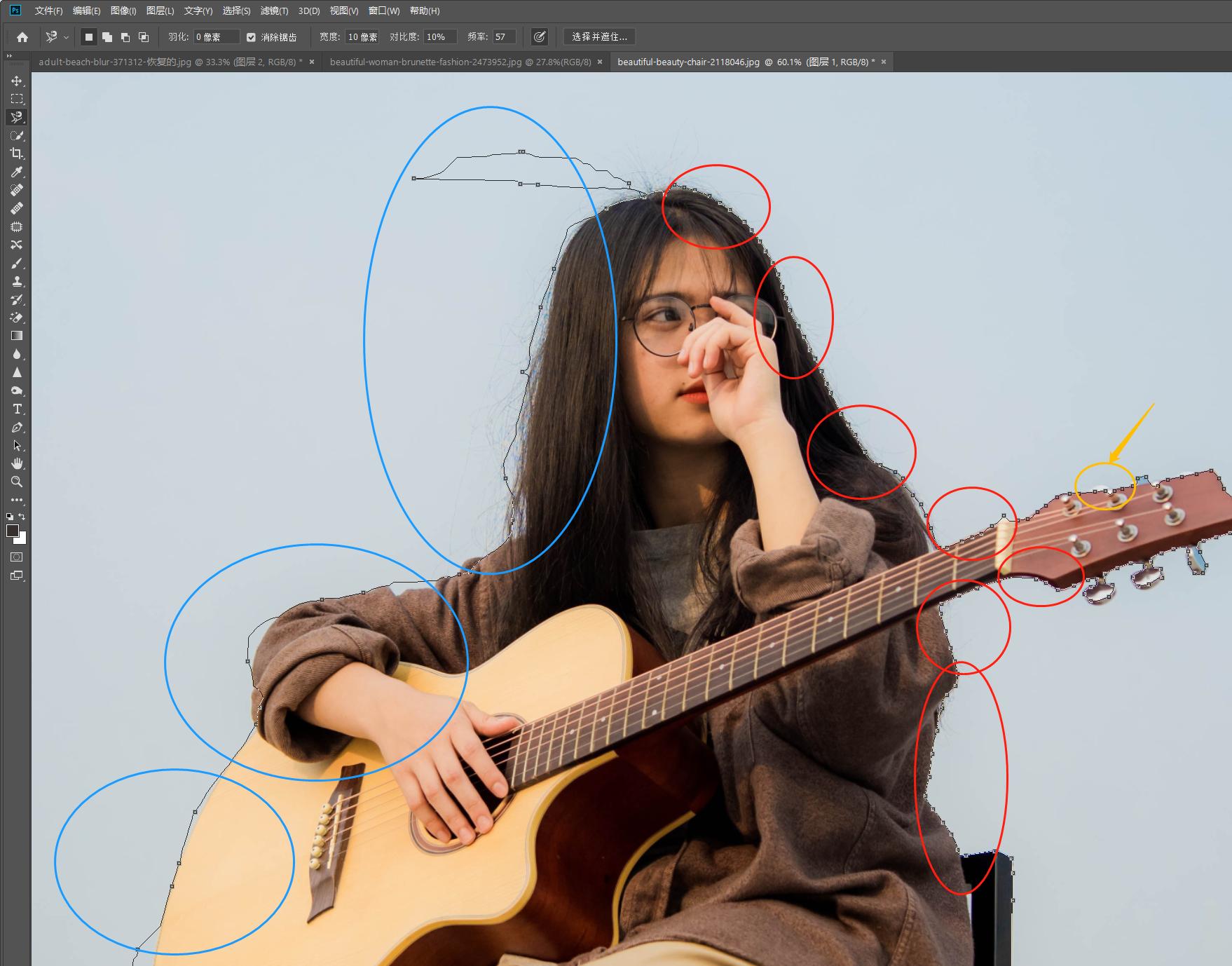This screenshot has width=1232, height=966.
Task: Click the 选择并遮住 button
Action: (x=599, y=36)
